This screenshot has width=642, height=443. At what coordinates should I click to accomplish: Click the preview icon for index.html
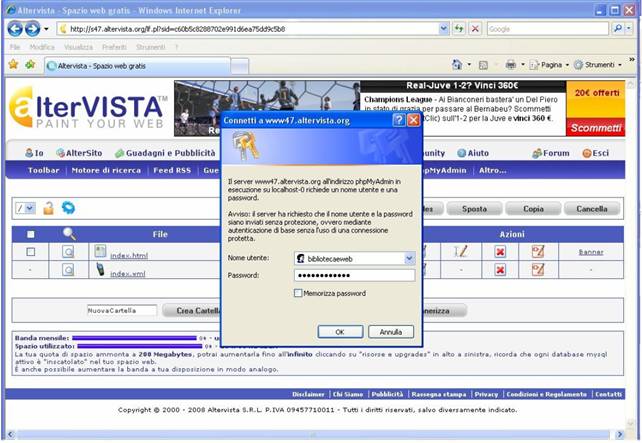pyautogui.click(x=68, y=251)
